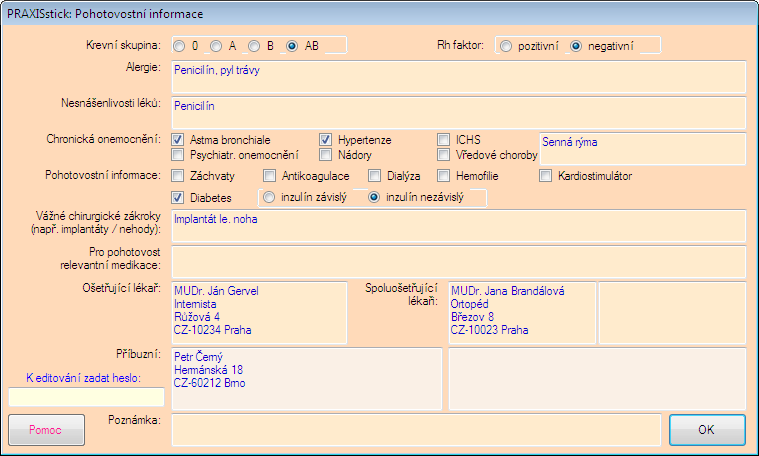759x456 pixels.
Task: Click the emergency relevant medication field
Action: 458,261
